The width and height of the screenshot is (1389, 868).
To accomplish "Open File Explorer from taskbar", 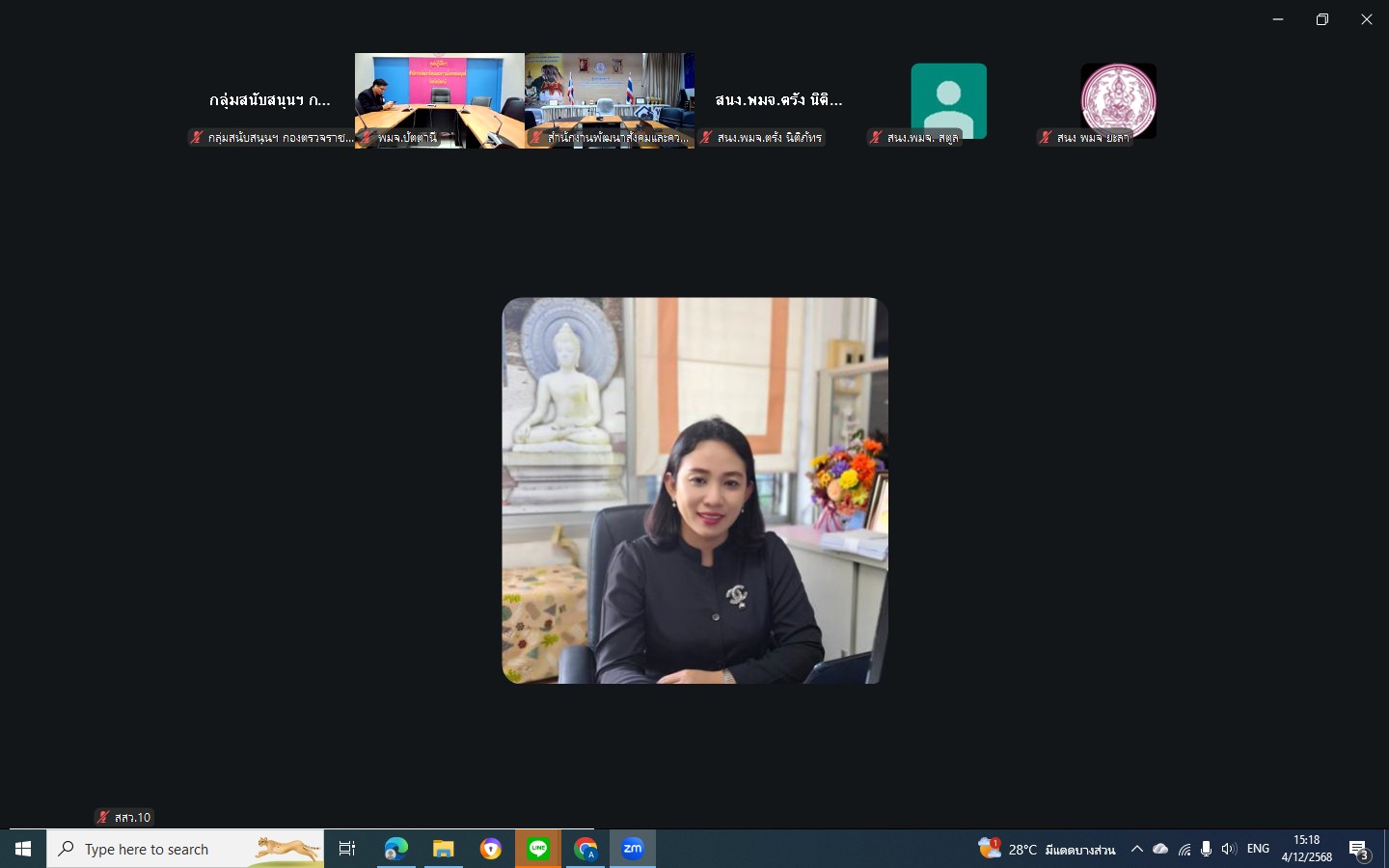I will [x=443, y=849].
